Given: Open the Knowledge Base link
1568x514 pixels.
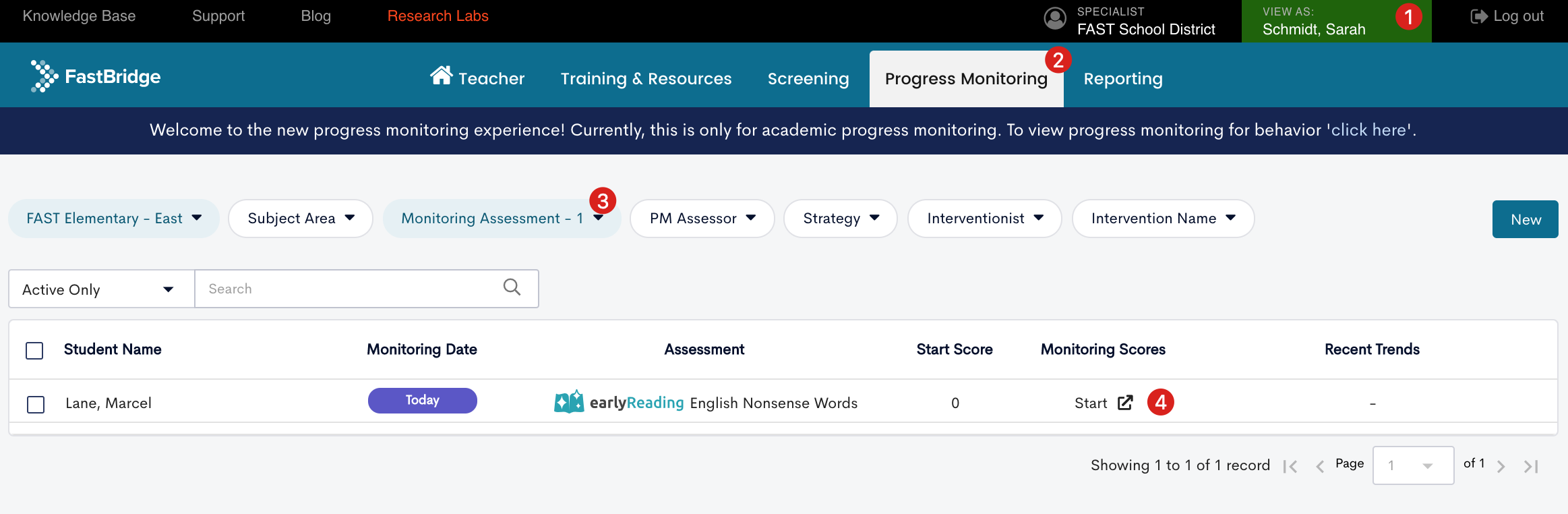Looking at the screenshot, I should click(x=79, y=16).
